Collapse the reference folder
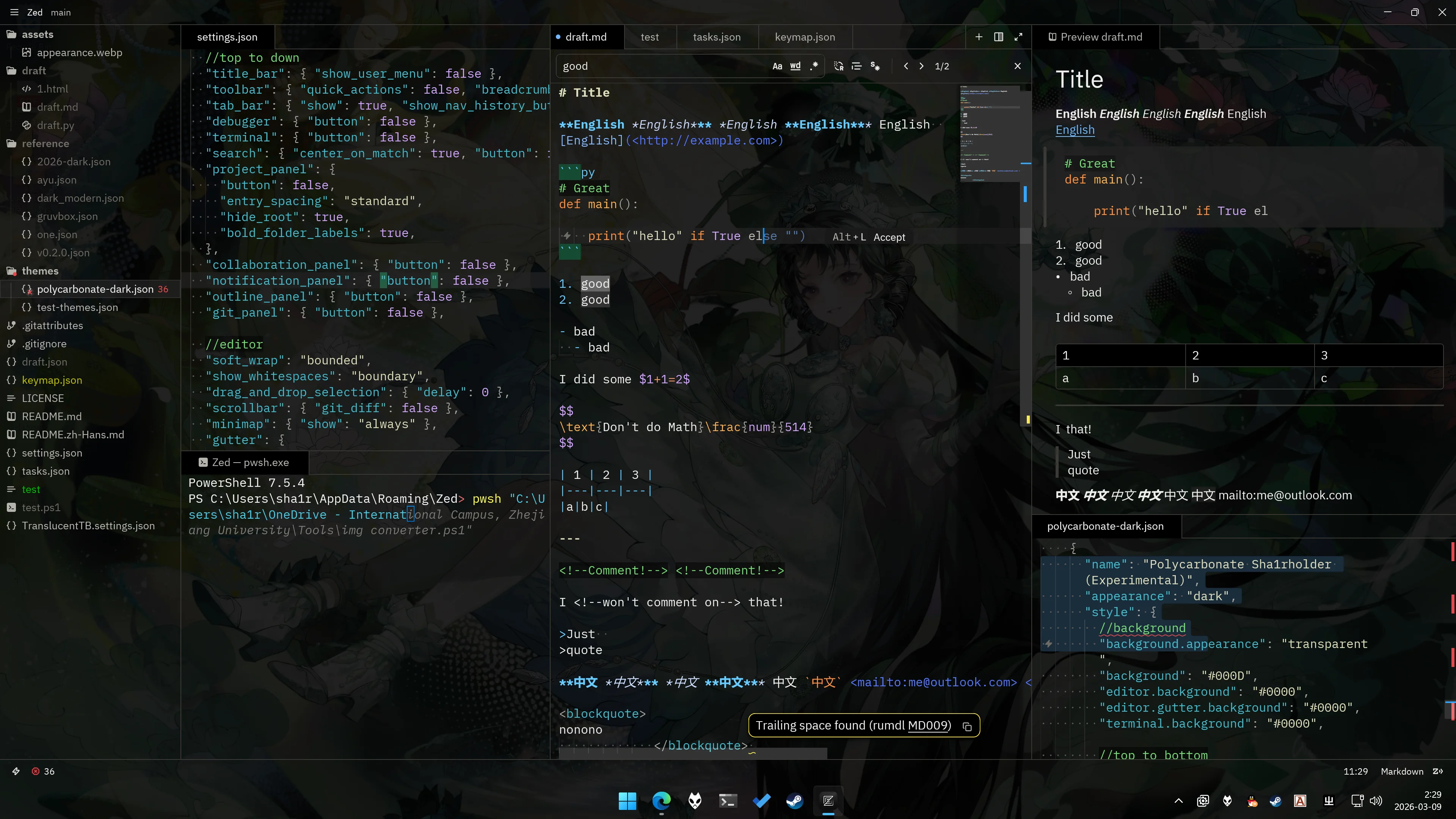The height and width of the screenshot is (819, 1456). pos(91,144)
